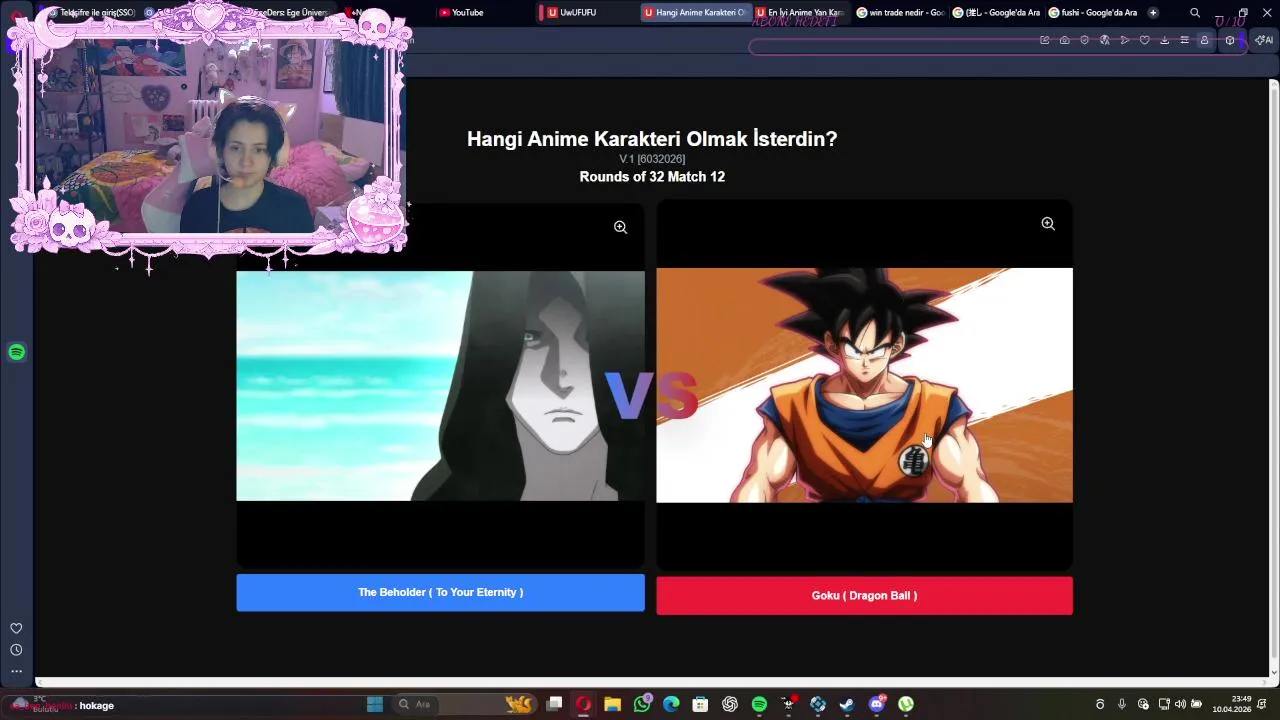This screenshot has width=1280, height=720.
Task: Open taskbar clock showing 23:49
Action: coord(1232,704)
